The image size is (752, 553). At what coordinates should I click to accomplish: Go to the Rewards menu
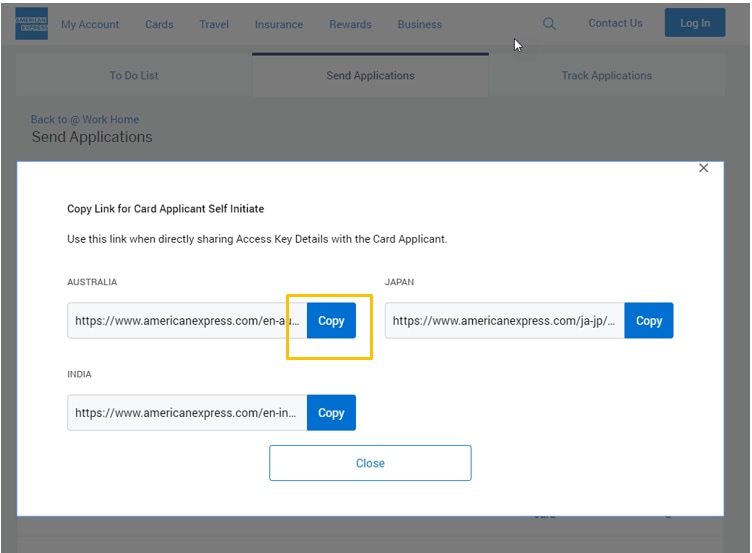(x=350, y=25)
